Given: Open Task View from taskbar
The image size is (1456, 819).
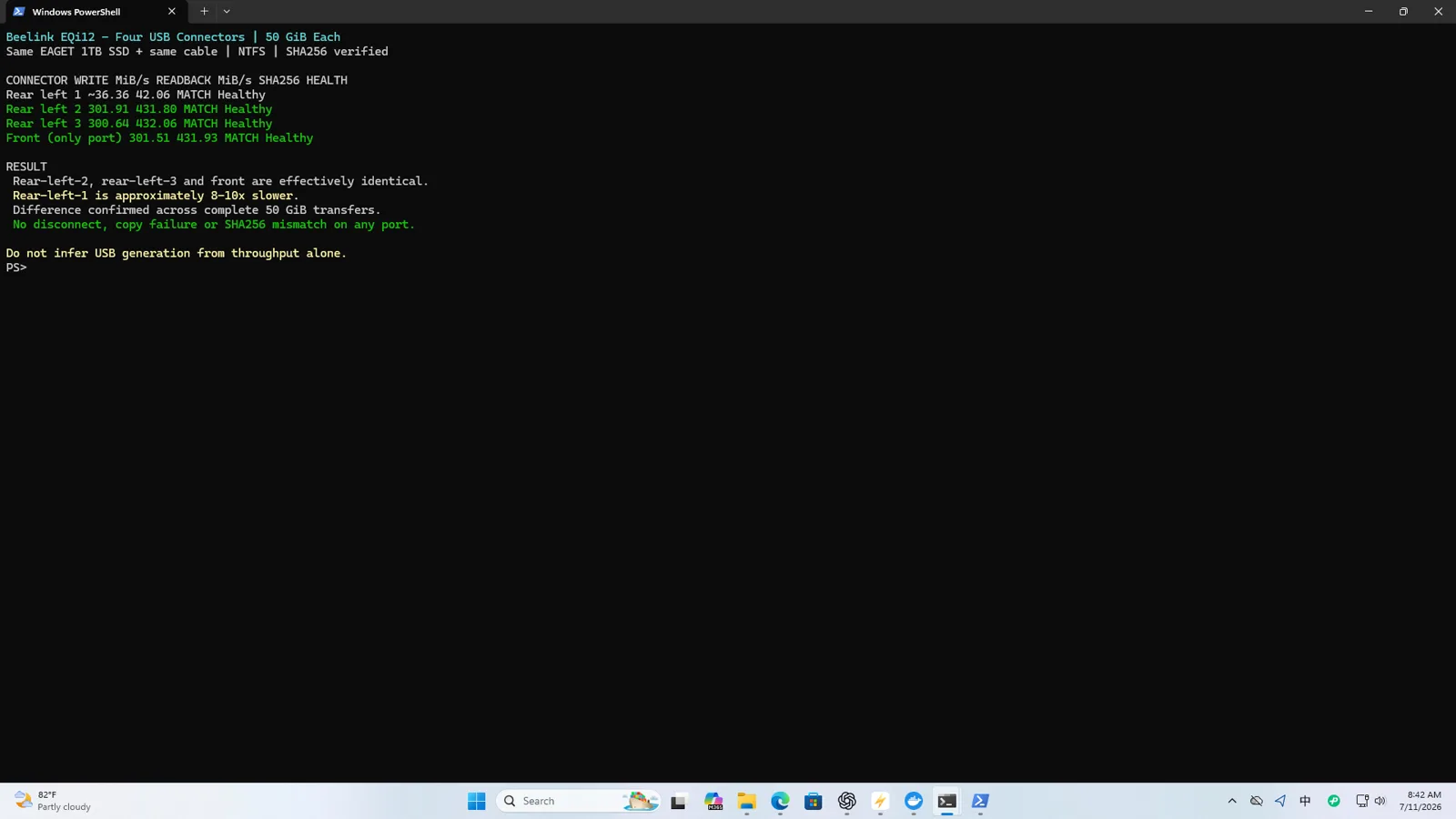Looking at the screenshot, I should pyautogui.click(x=678, y=801).
